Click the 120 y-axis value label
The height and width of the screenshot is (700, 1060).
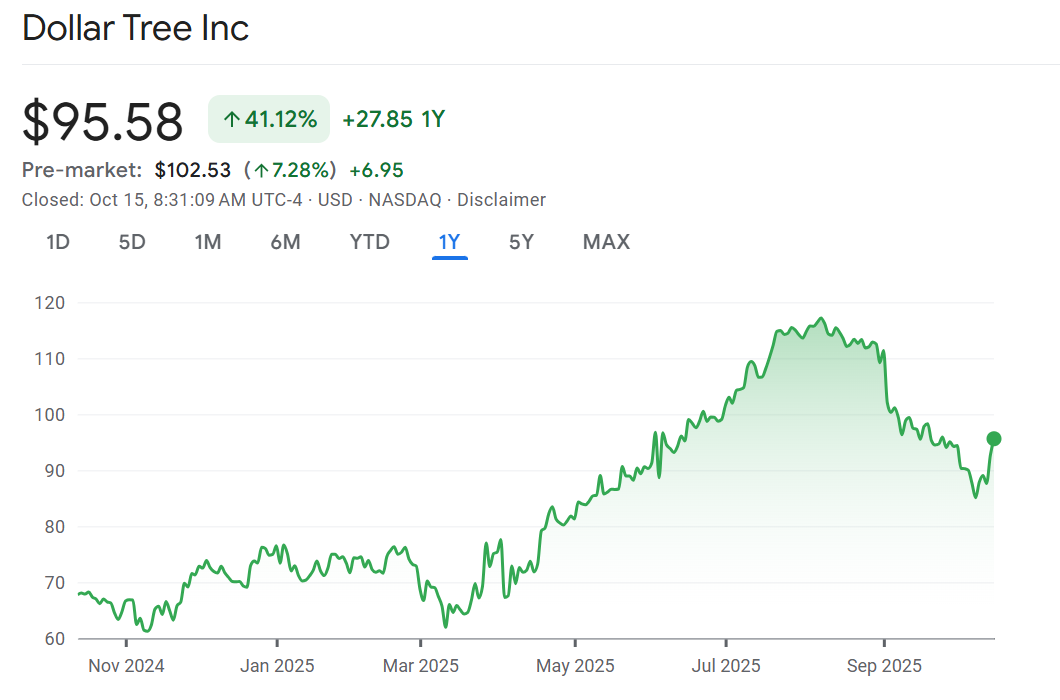point(49,302)
